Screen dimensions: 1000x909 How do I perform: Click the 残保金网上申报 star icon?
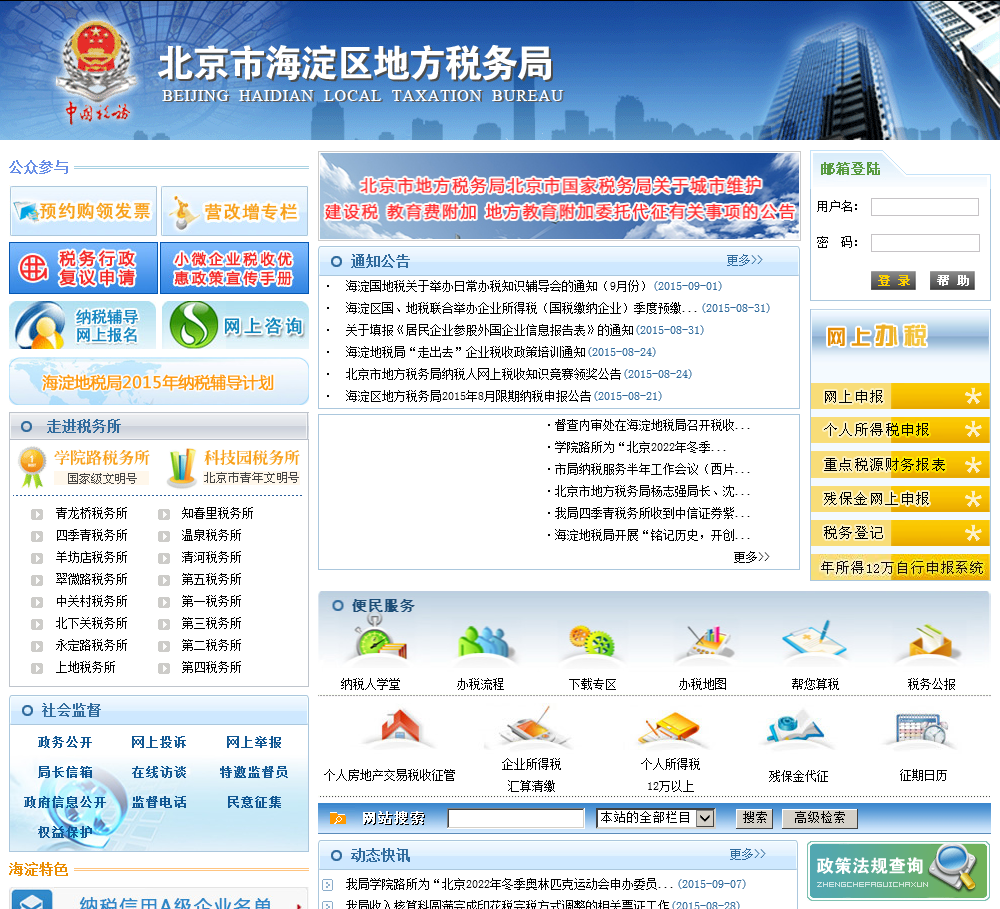pos(973,498)
